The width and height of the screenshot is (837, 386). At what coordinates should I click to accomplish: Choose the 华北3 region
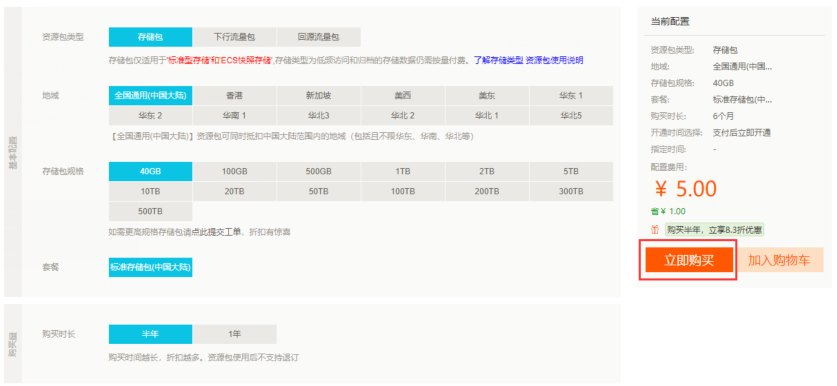(x=319, y=115)
